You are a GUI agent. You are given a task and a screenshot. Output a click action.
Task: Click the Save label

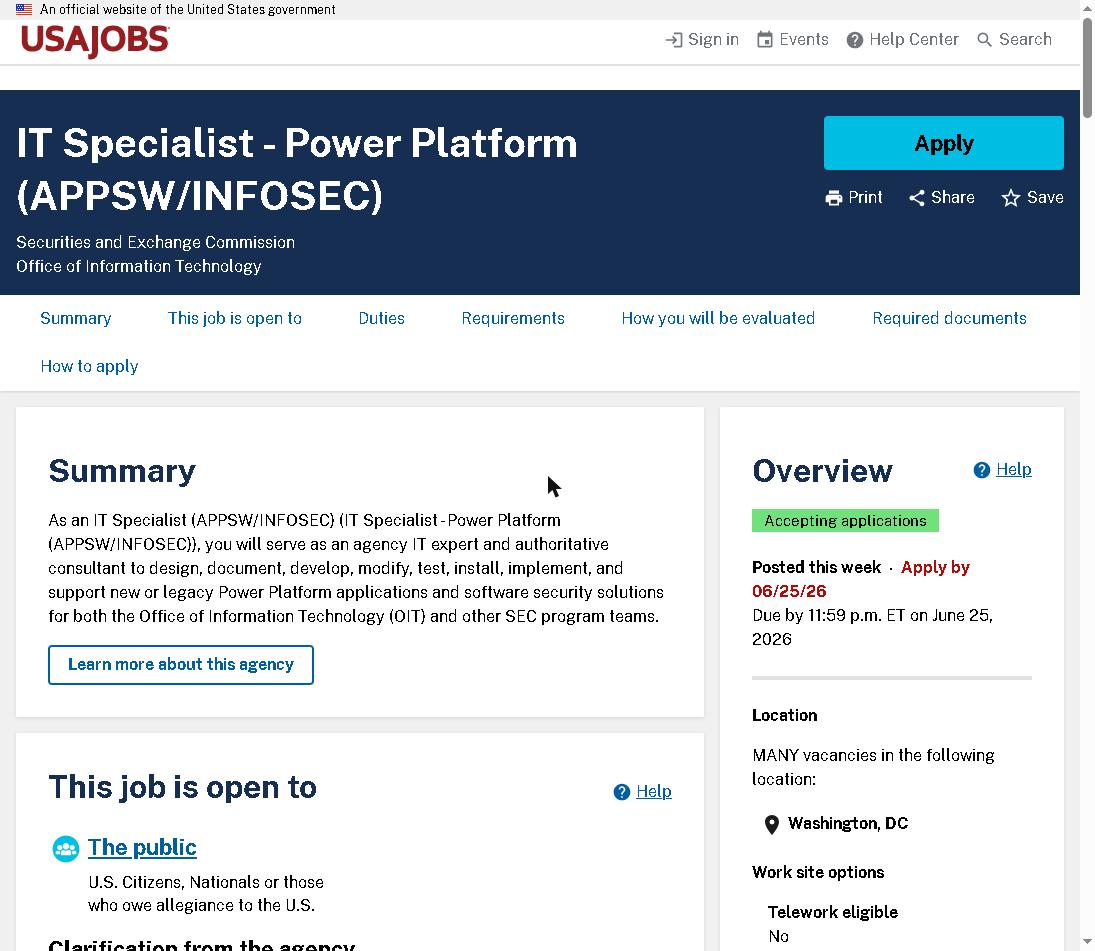(1045, 198)
